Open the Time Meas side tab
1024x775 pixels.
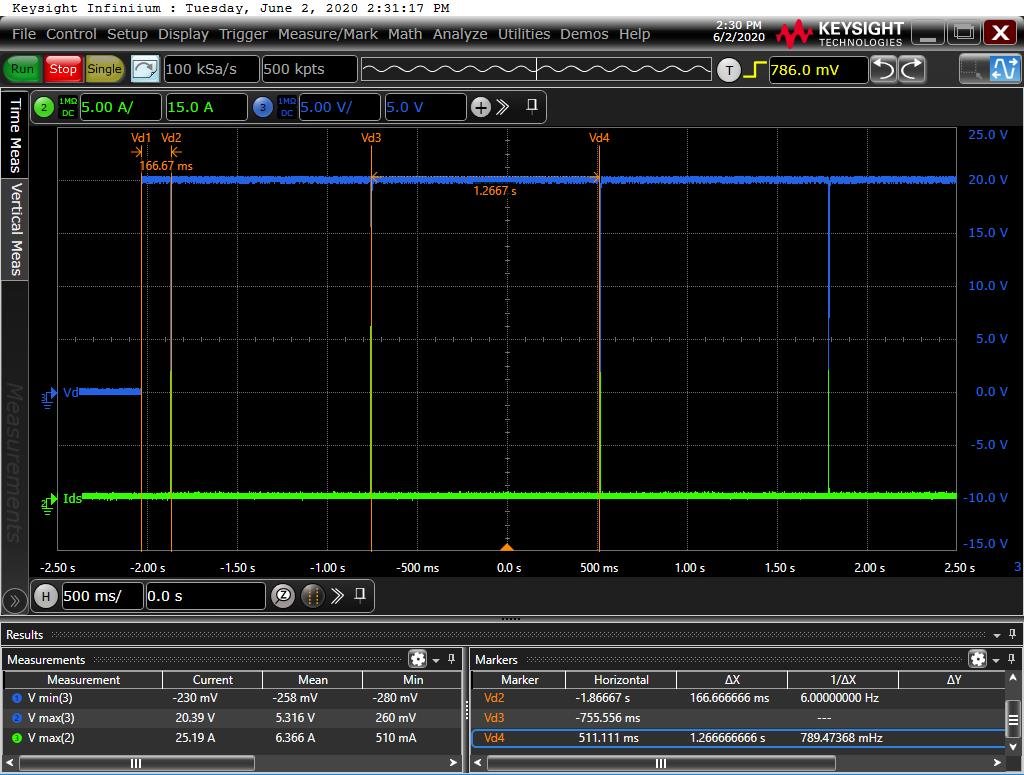coord(14,136)
